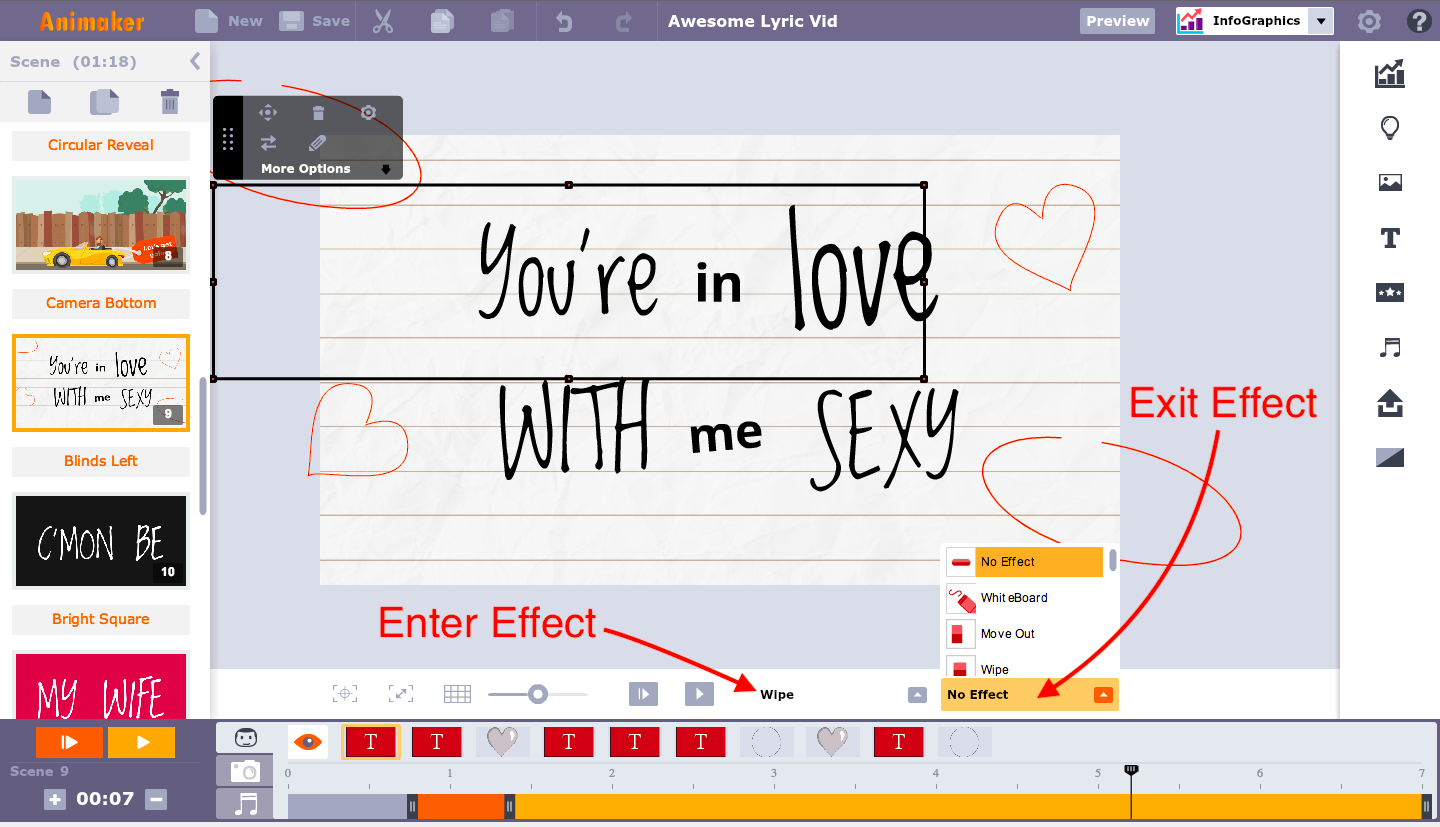The height and width of the screenshot is (827, 1440).
Task: Open the background gradient icon
Action: (x=1390, y=458)
